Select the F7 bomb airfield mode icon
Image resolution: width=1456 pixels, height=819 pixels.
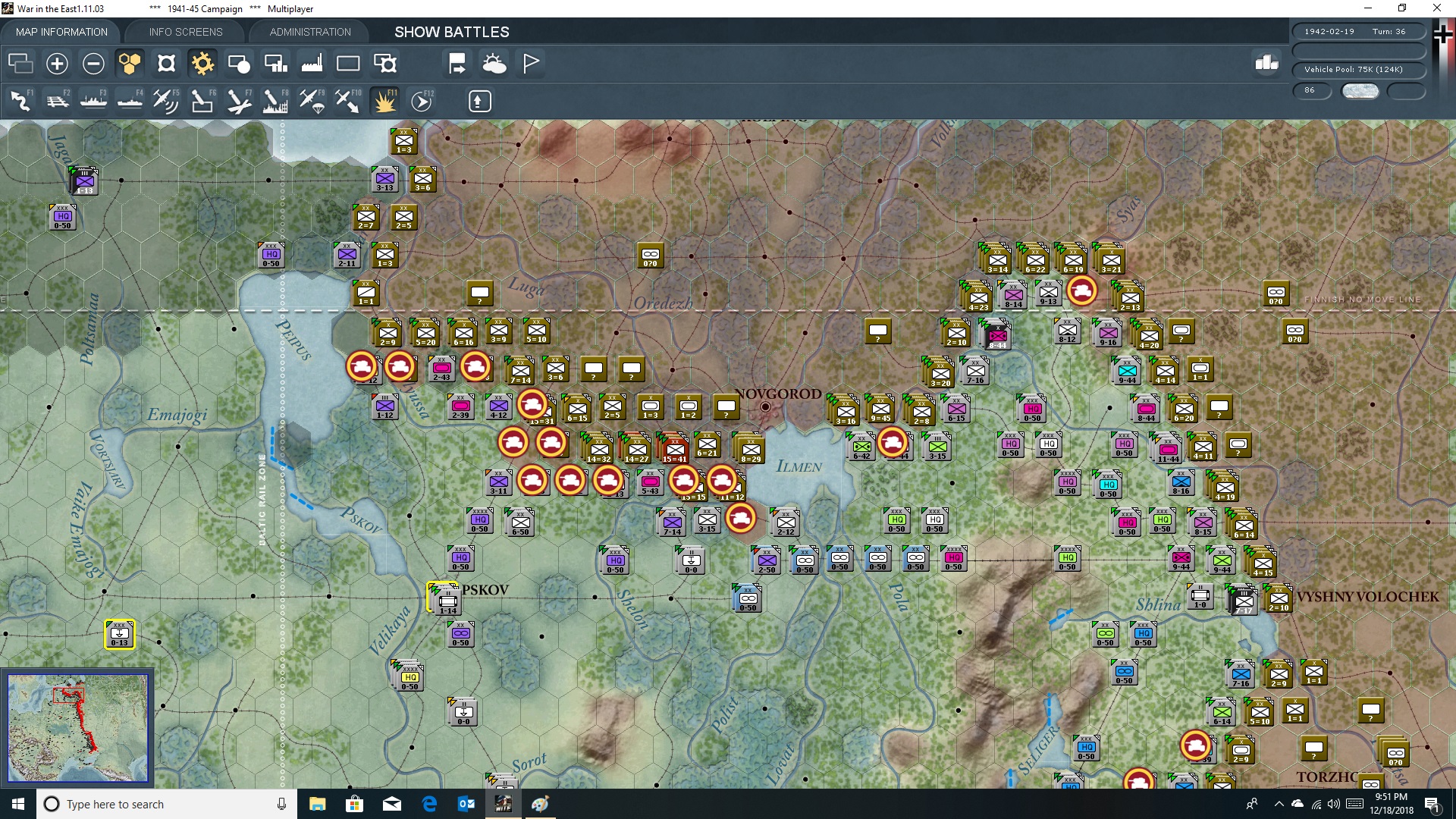click(x=239, y=101)
